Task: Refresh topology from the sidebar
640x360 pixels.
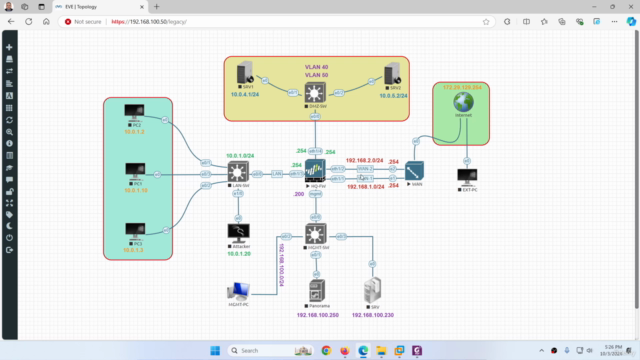Action: (x=9, y=120)
